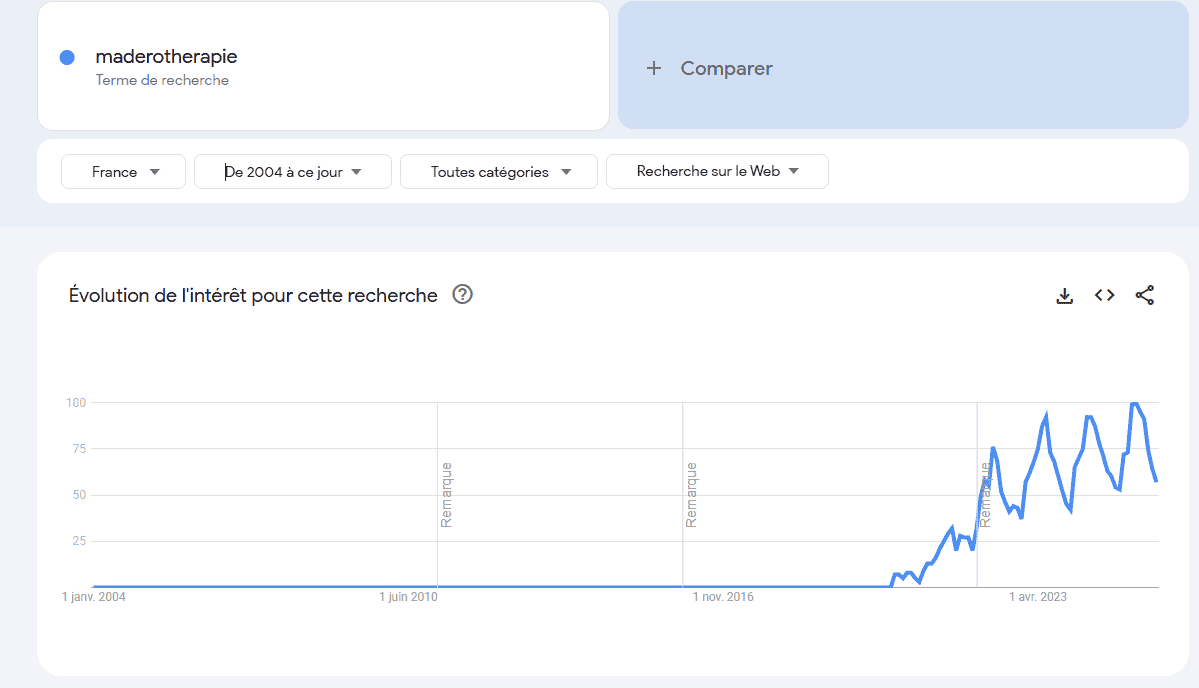Edit the maderotherapie search term
This screenshot has height=688, width=1199.
point(166,56)
